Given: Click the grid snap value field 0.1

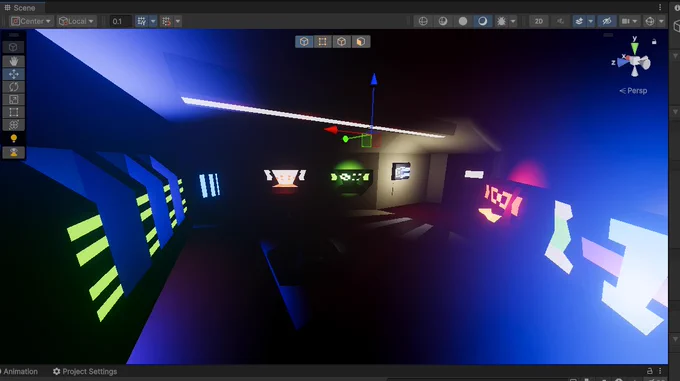Looking at the screenshot, I should [x=120, y=21].
